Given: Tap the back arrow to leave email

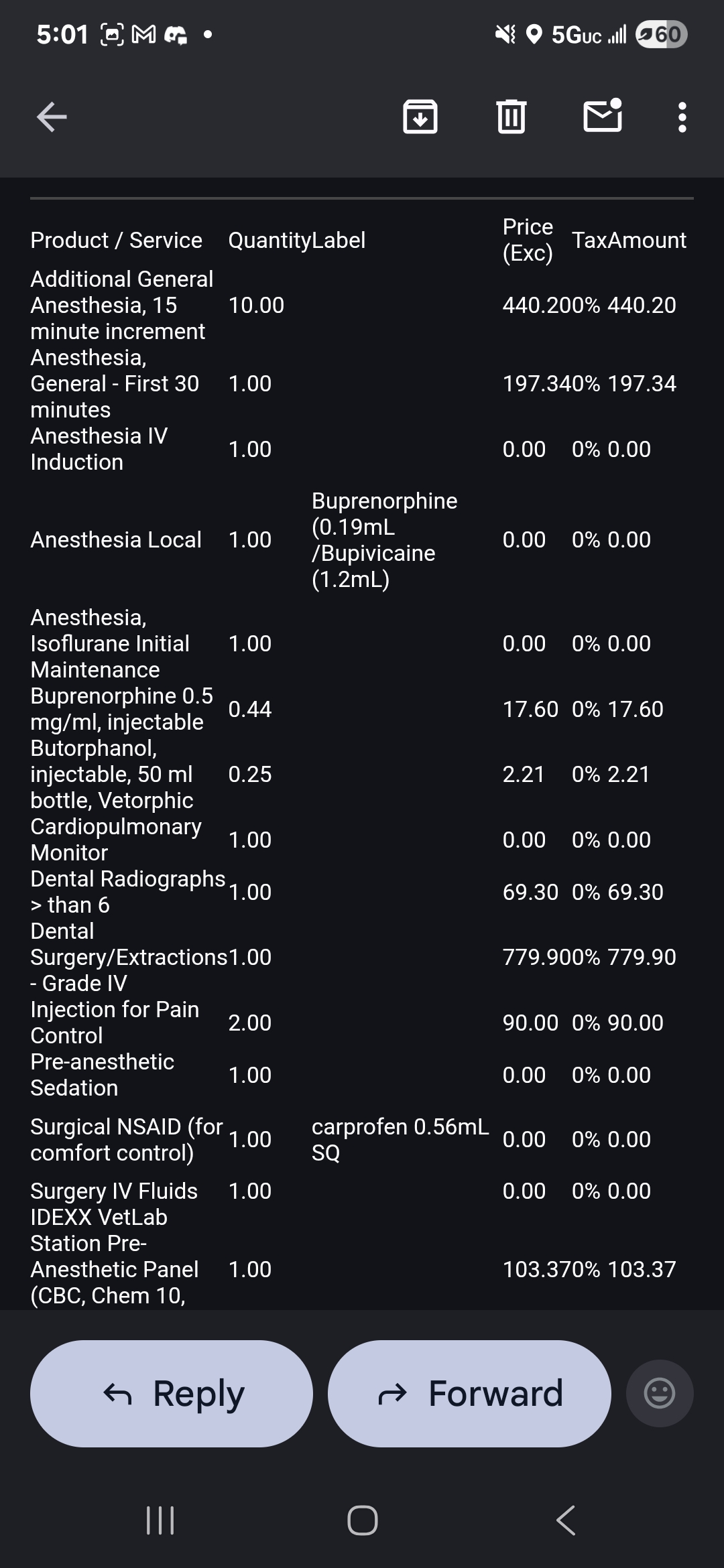Looking at the screenshot, I should tap(52, 117).
